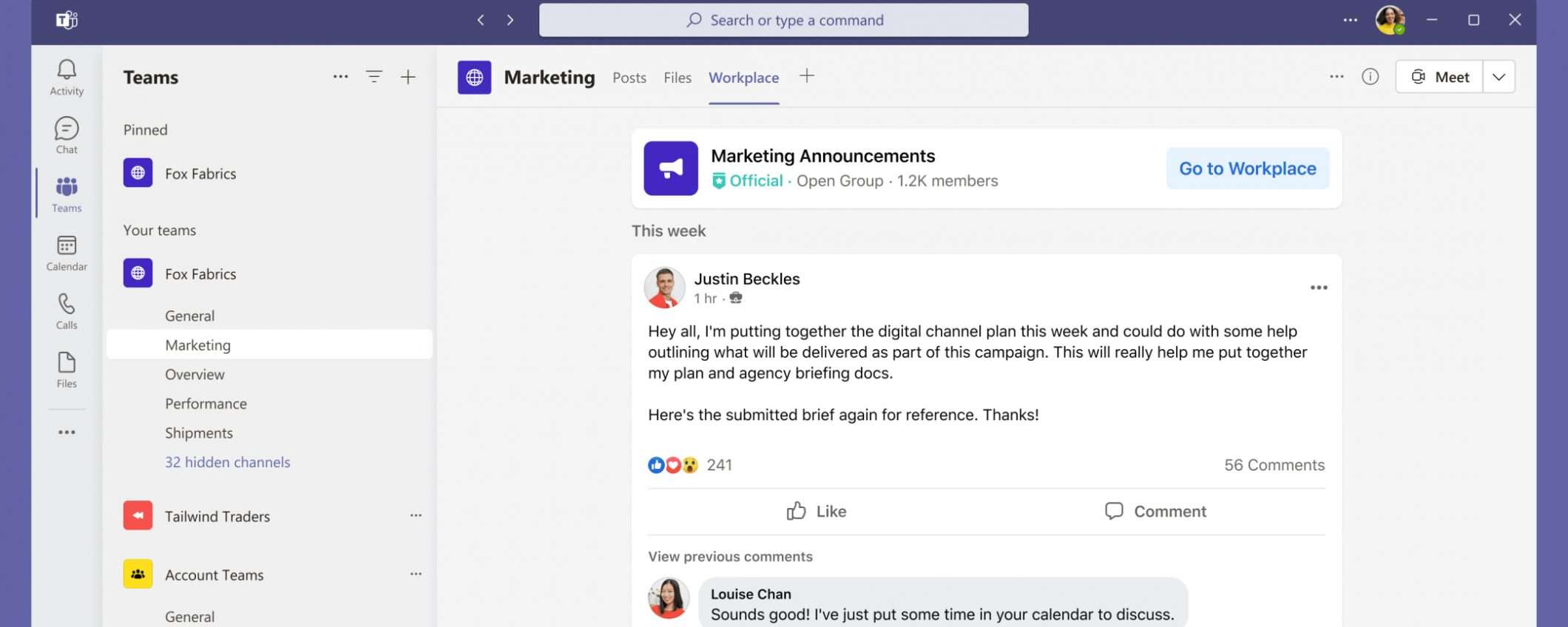Click the post's 1 hr timestamp

706,298
